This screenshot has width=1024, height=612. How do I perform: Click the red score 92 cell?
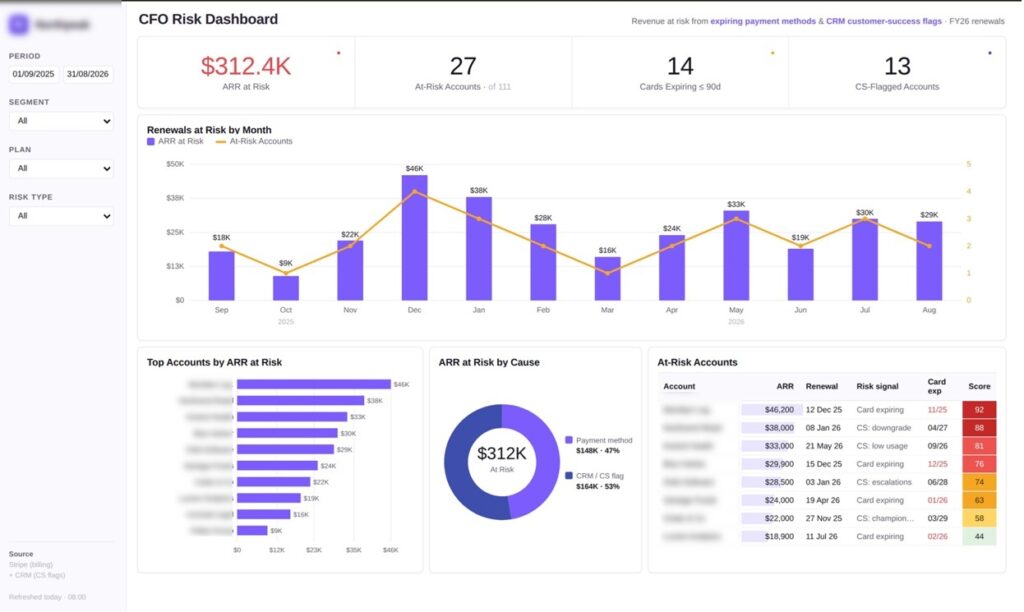coord(979,410)
